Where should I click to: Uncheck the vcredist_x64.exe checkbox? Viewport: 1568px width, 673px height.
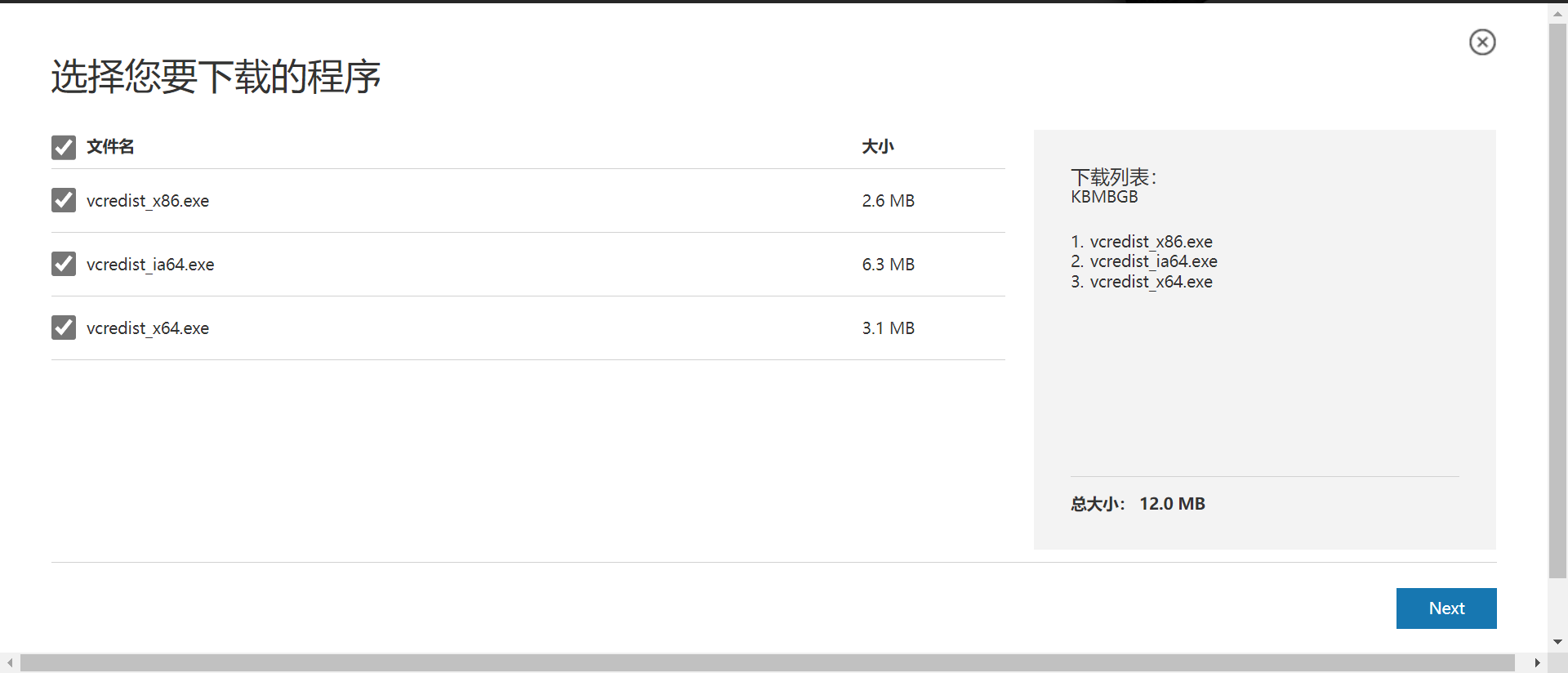point(64,328)
